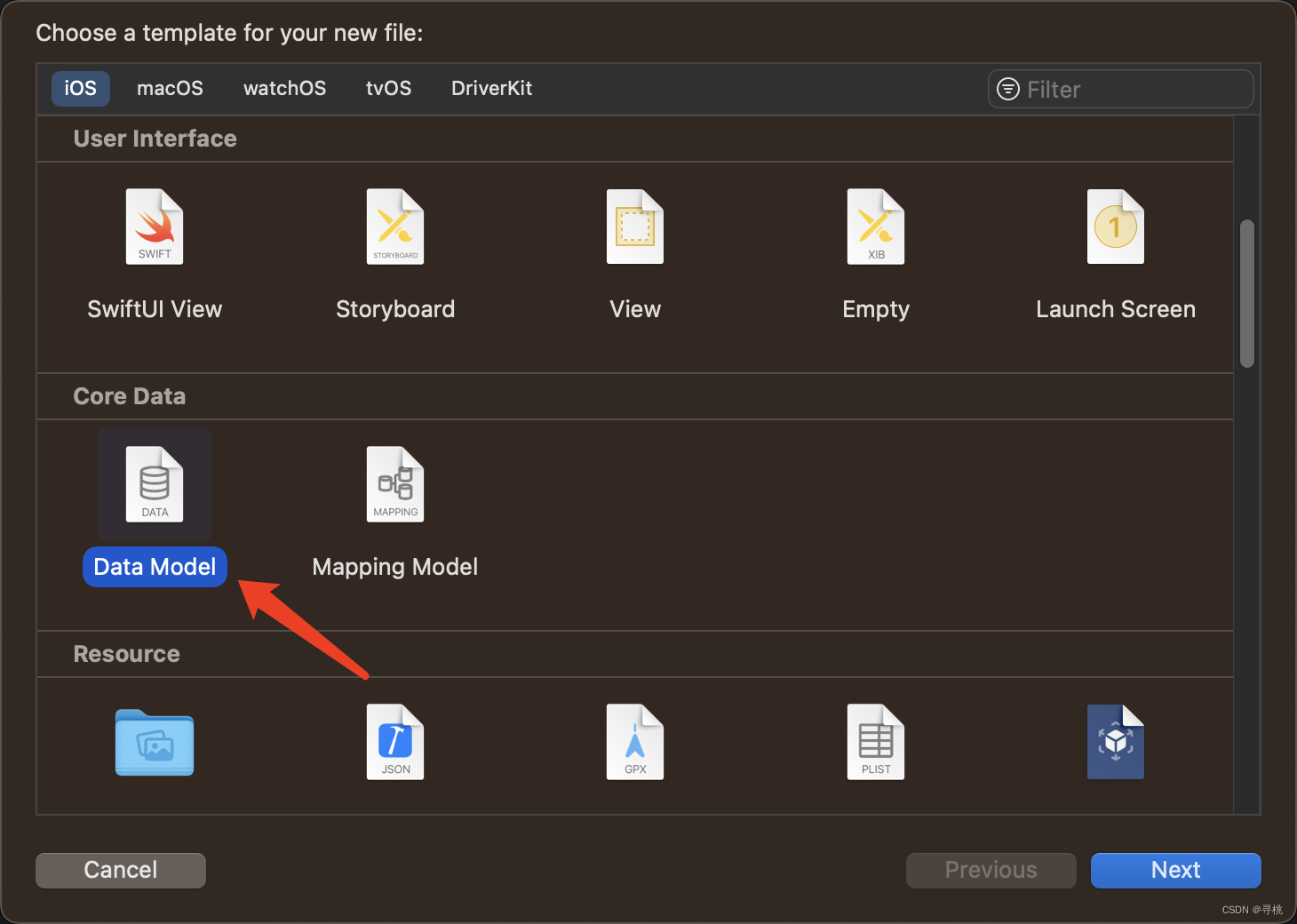Image resolution: width=1297 pixels, height=924 pixels.
Task: Click the Data Model template icon
Action: 155,484
